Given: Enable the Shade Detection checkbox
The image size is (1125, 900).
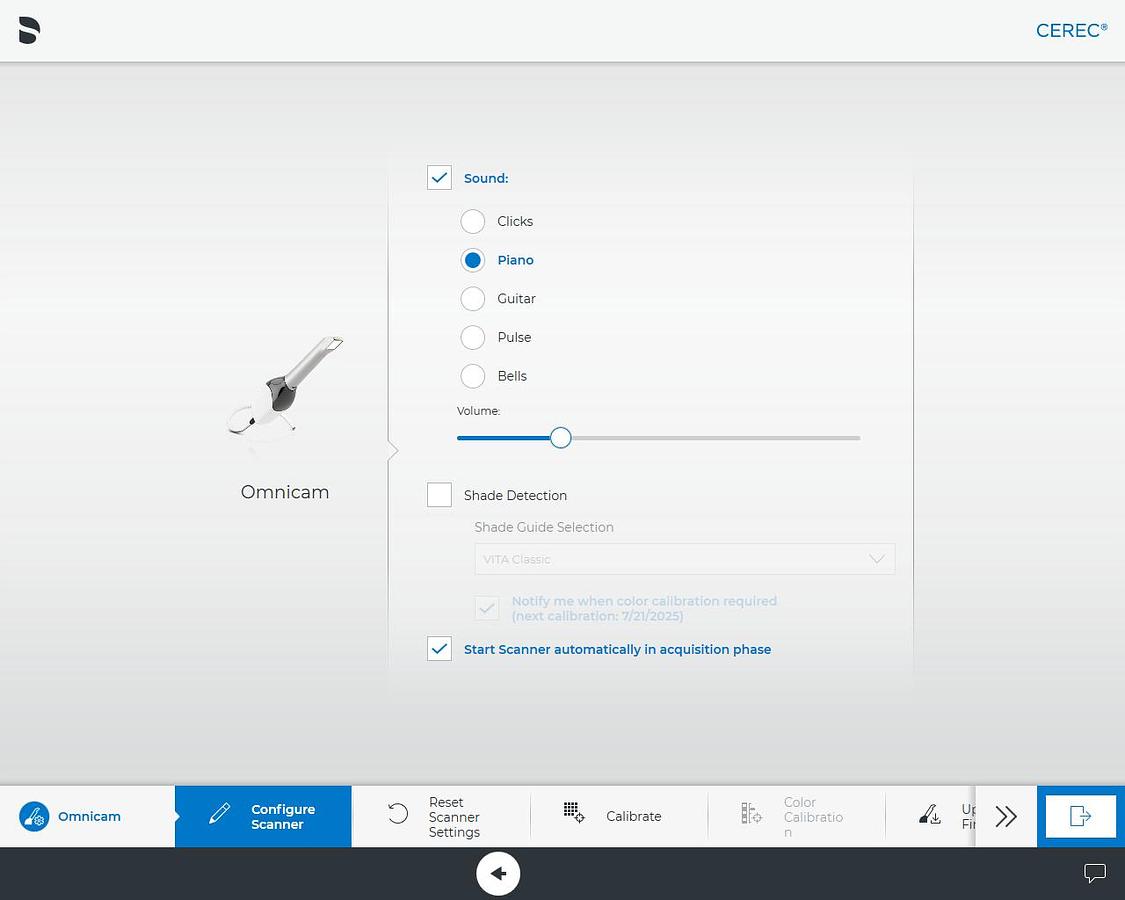Looking at the screenshot, I should 439,495.
